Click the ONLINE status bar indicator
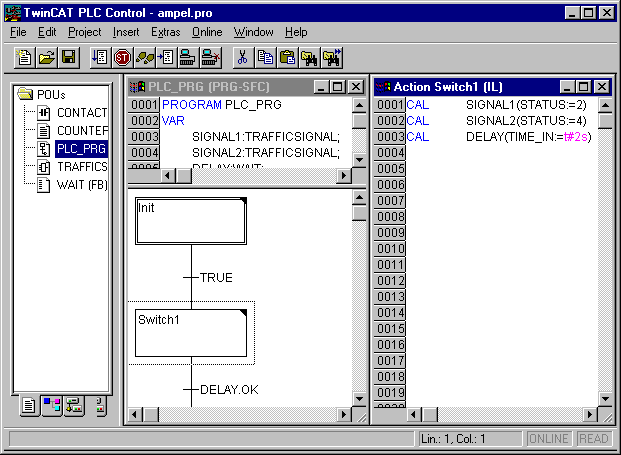This screenshot has width=621, height=455. click(x=549, y=439)
